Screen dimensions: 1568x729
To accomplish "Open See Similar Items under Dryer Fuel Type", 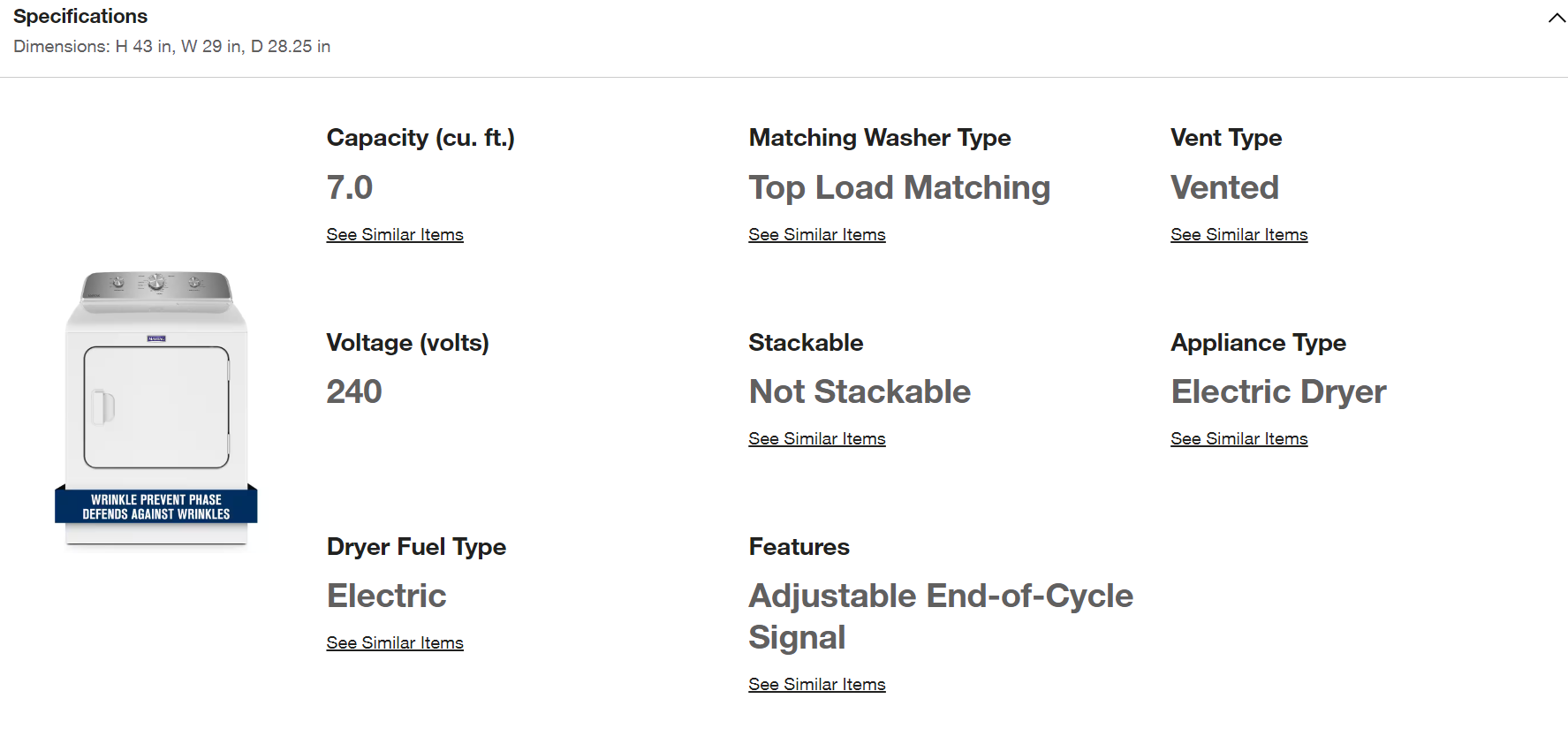I will point(395,642).
